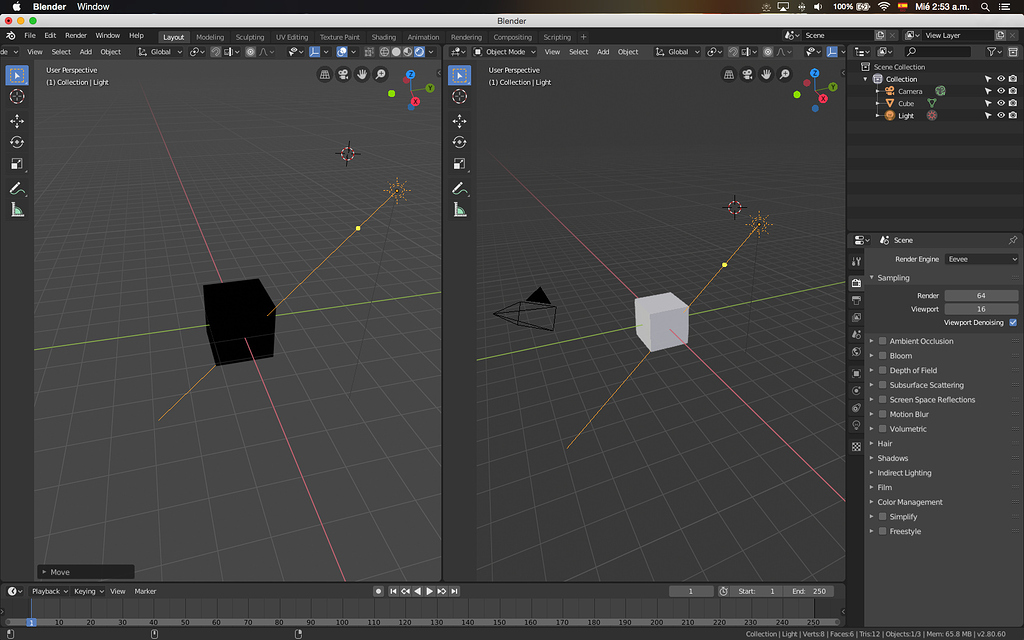Enable the Bloom checkbox
Image resolution: width=1024 pixels, height=640 pixels.
click(882, 356)
